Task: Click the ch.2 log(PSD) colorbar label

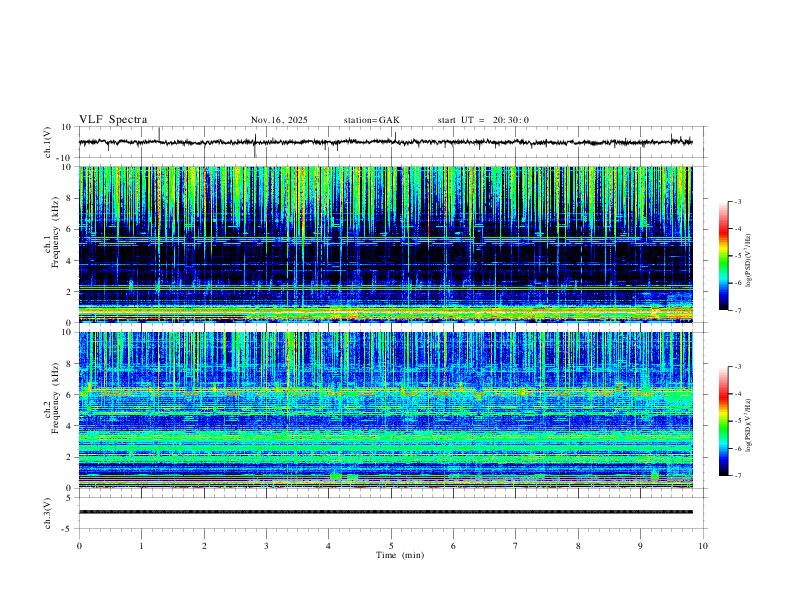Action: click(749, 426)
